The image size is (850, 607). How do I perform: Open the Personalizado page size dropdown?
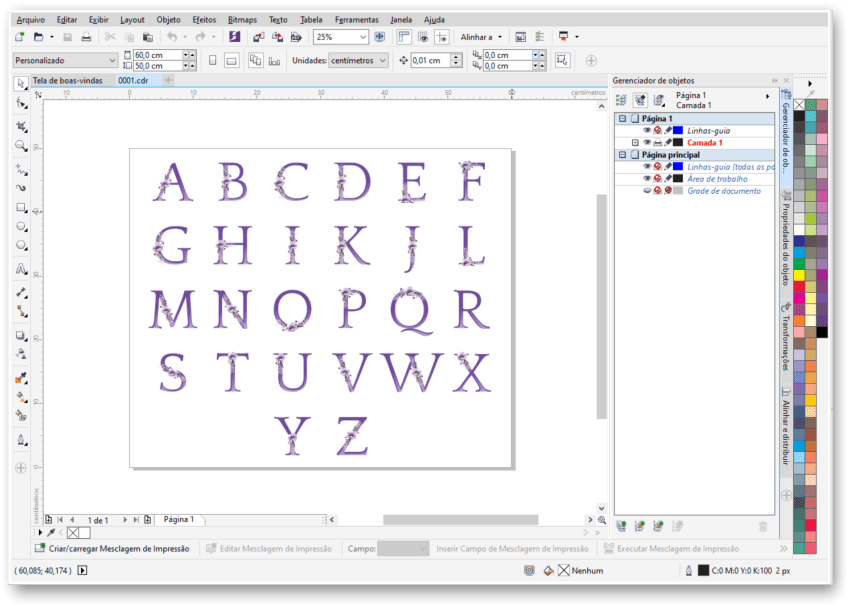(112, 61)
